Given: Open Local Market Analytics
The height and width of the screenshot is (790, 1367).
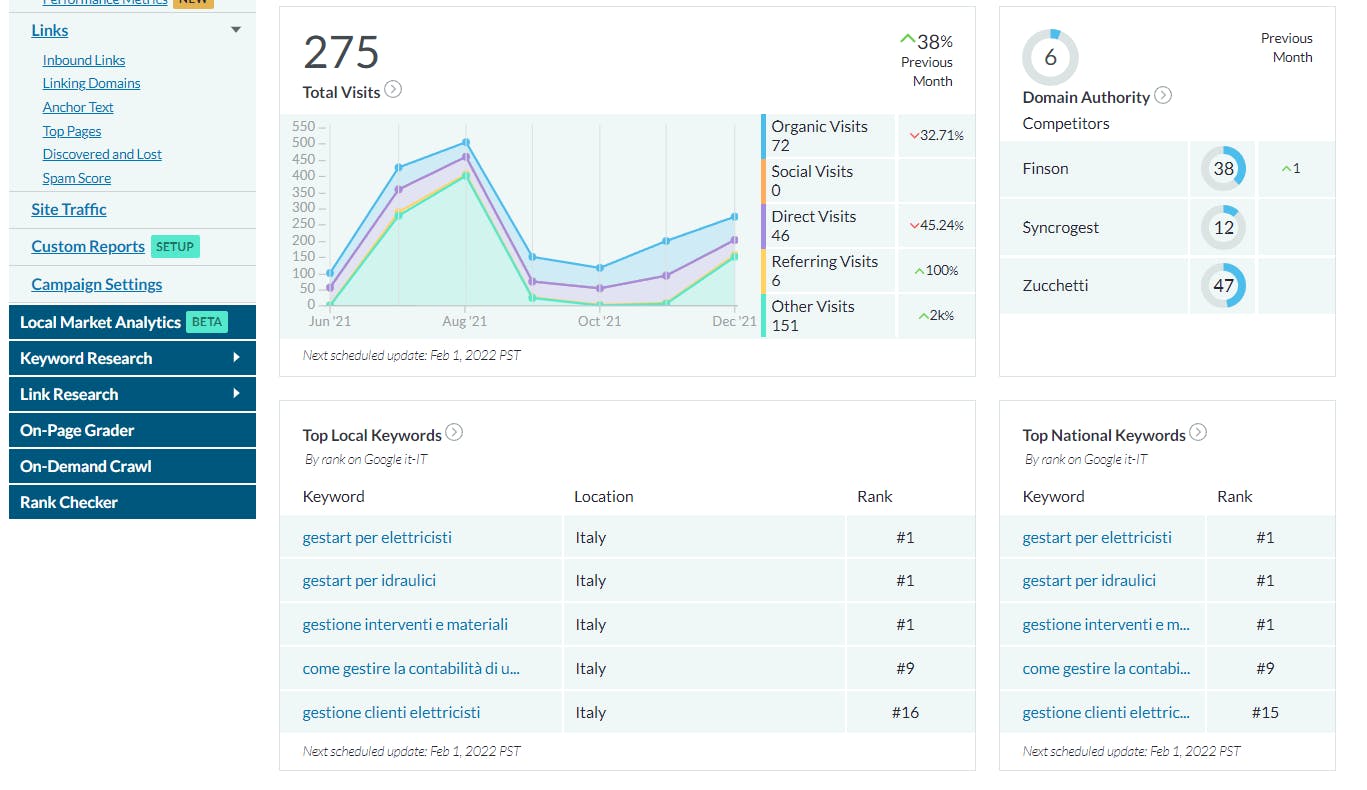Looking at the screenshot, I should click(100, 322).
